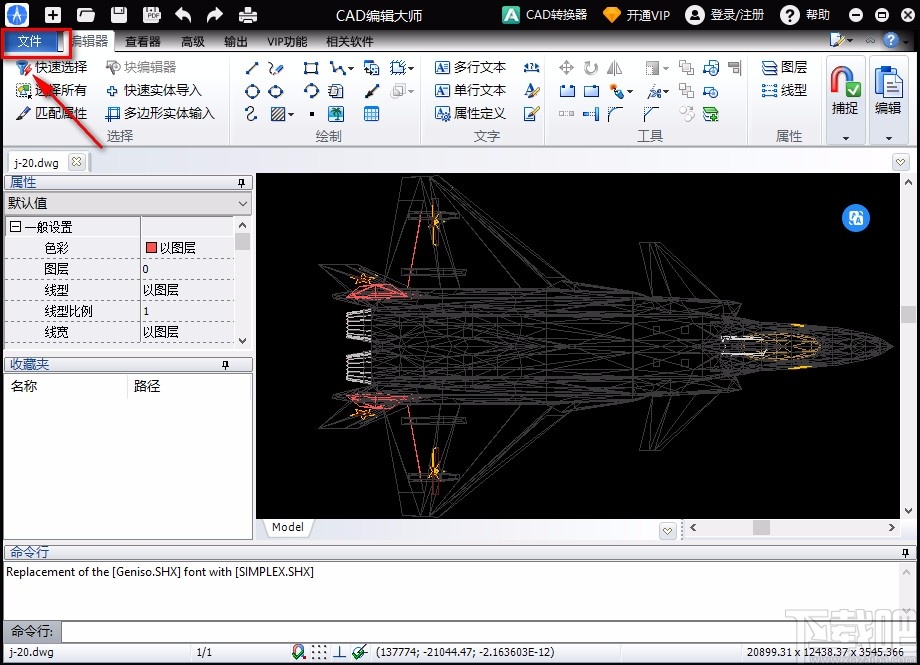Screen dimensions: 920x665
Task: Save as PDF icon in title bar
Action: 151,15
